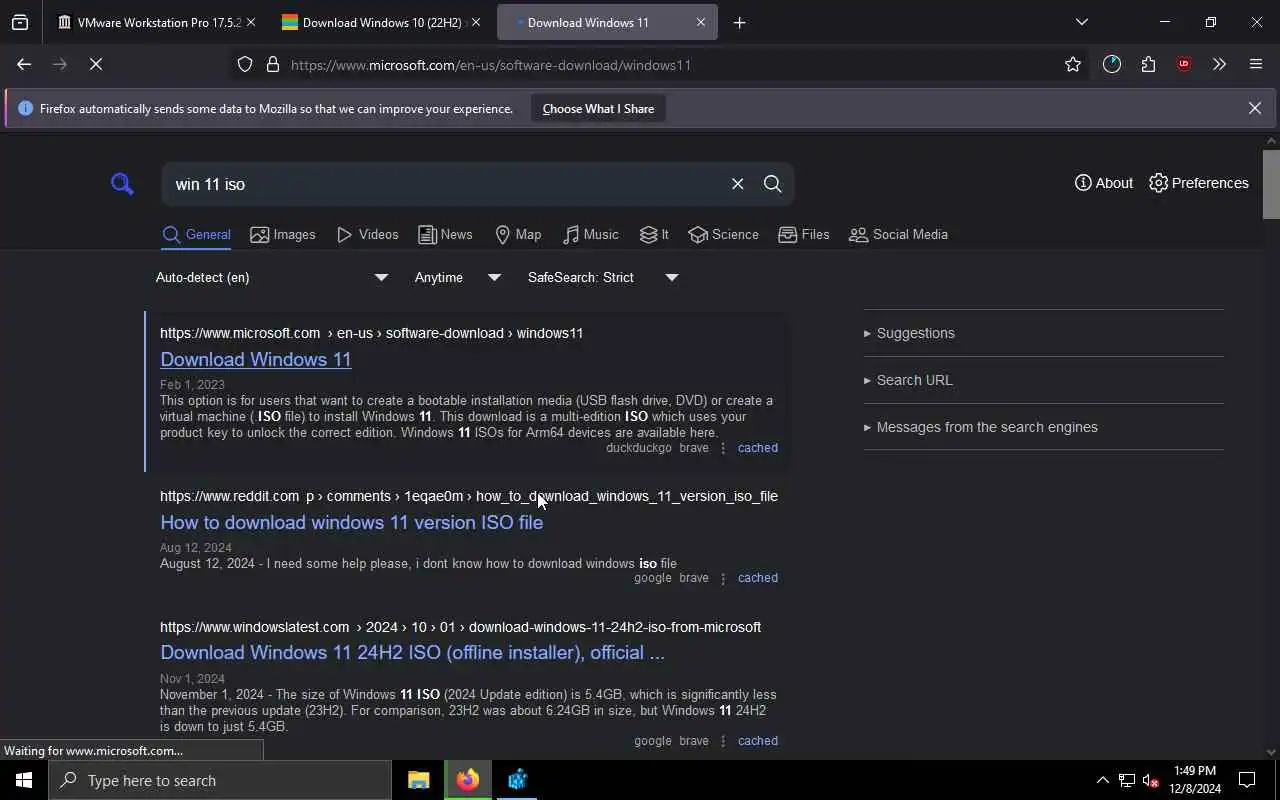Image resolution: width=1280 pixels, height=800 pixels.
Task: Show more toolbar tools chevron
Action: (1219, 65)
